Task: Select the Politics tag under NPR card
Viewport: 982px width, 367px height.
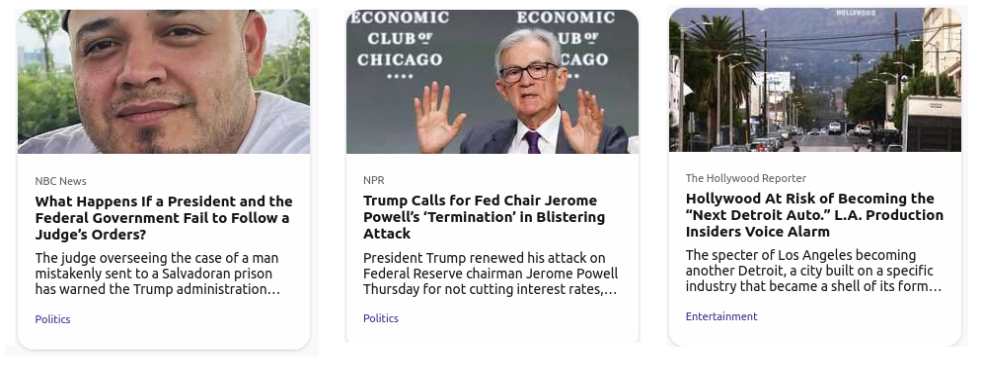Action: (381, 318)
